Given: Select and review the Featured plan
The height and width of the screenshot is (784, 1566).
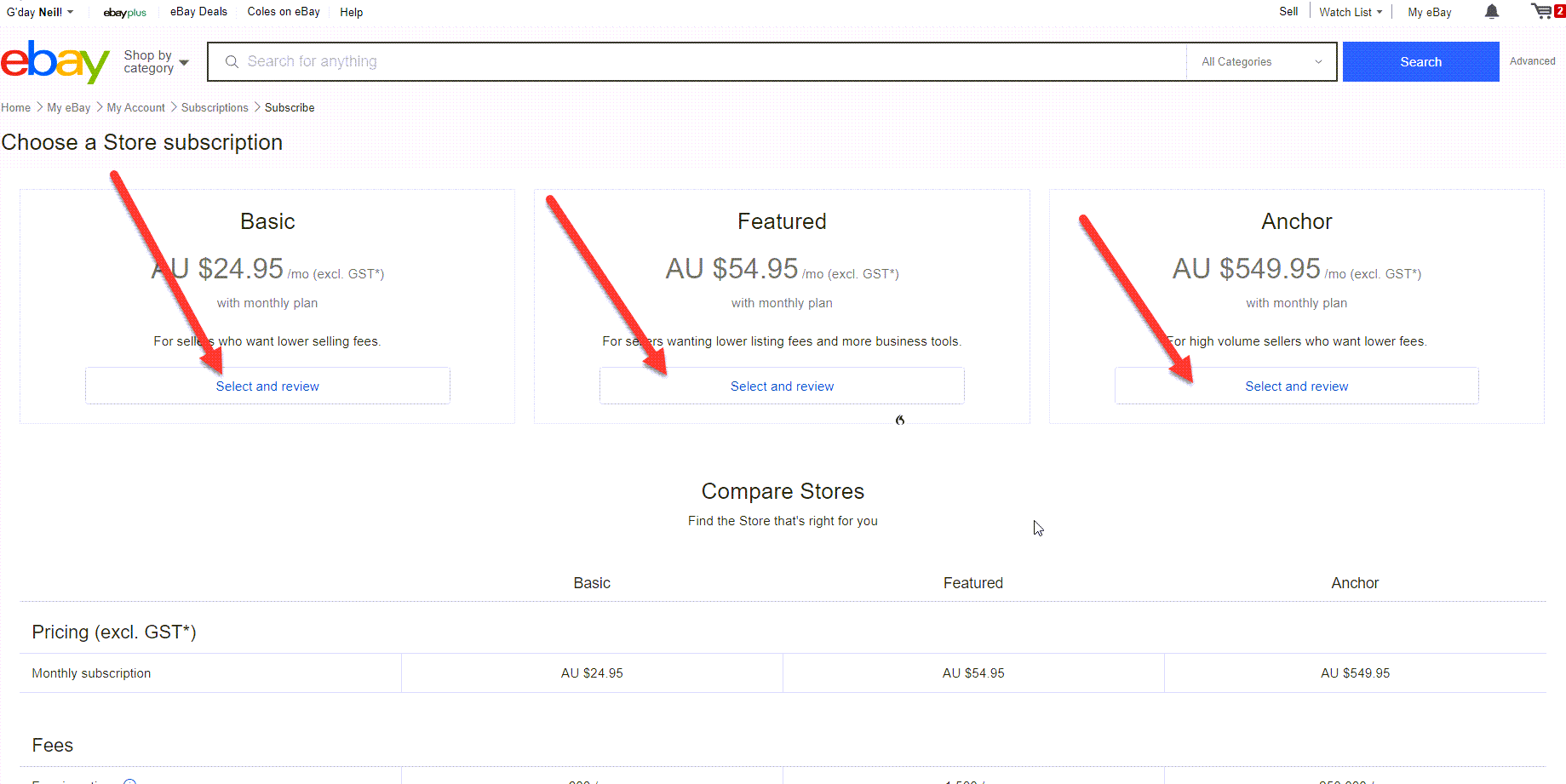Looking at the screenshot, I should 782,386.
